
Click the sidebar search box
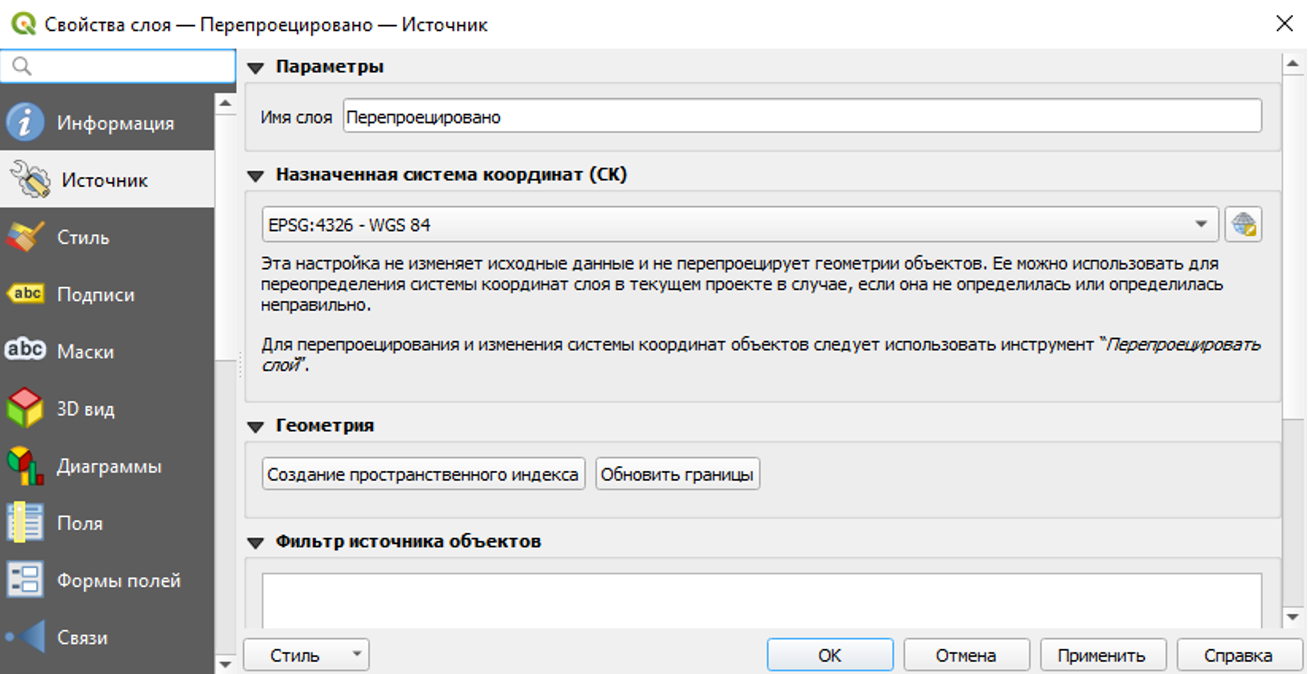point(125,66)
